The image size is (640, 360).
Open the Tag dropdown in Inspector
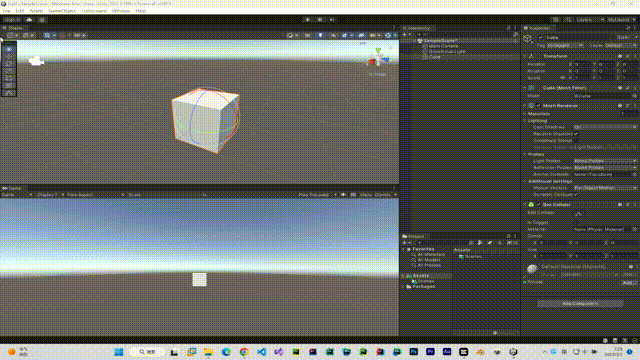point(565,46)
